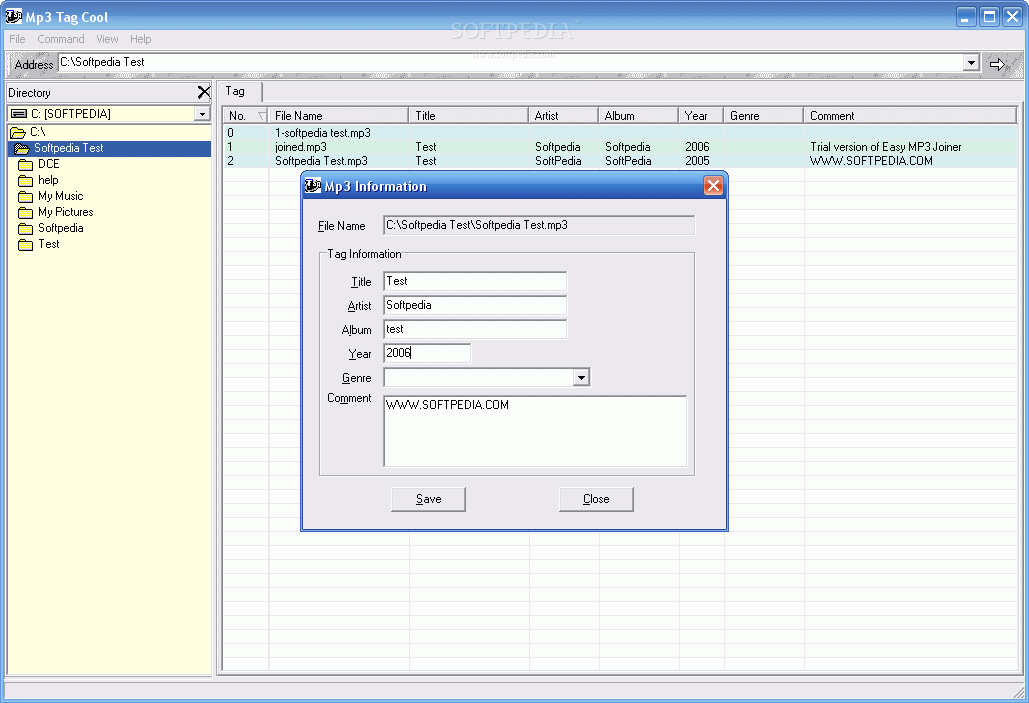The height and width of the screenshot is (703, 1029).
Task: Click the Title column header
Action: click(469, 116)
